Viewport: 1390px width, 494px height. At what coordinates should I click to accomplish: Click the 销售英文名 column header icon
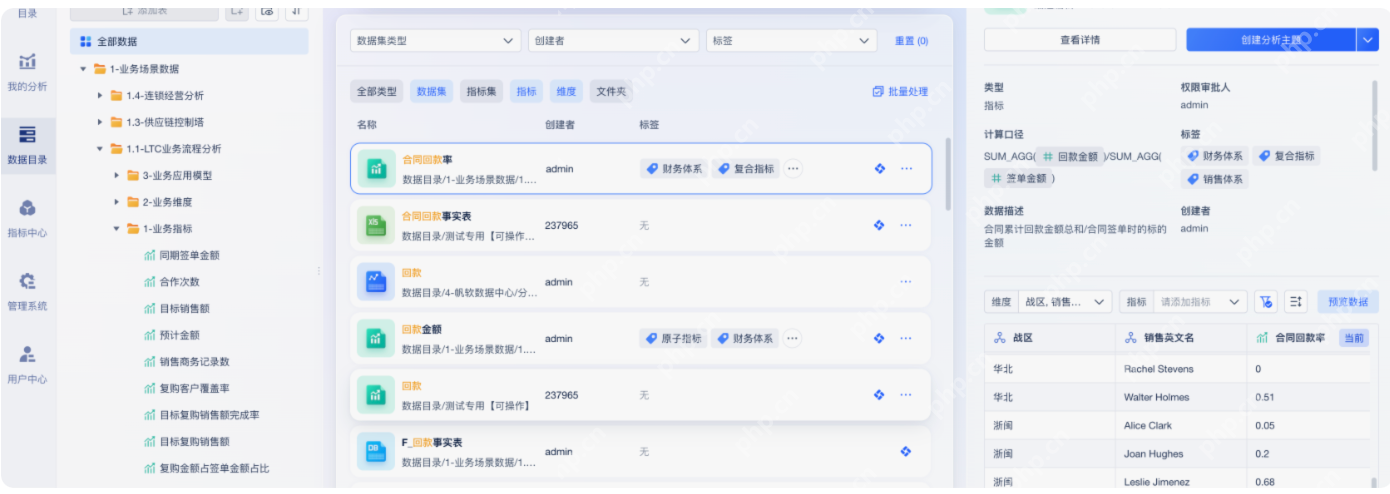point(1131,338)
